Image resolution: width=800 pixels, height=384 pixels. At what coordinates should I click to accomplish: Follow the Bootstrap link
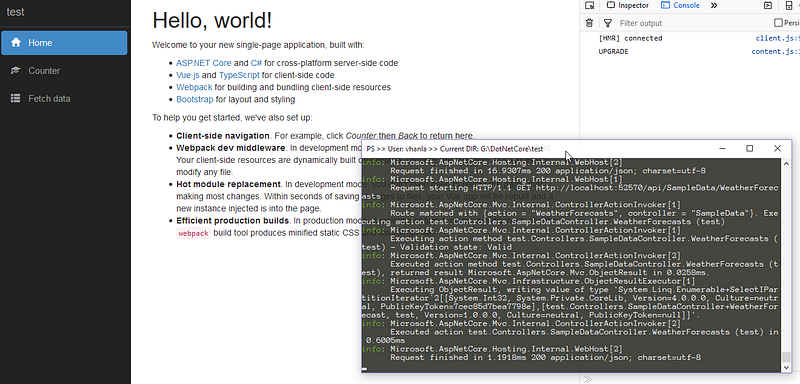coord(194,99)
